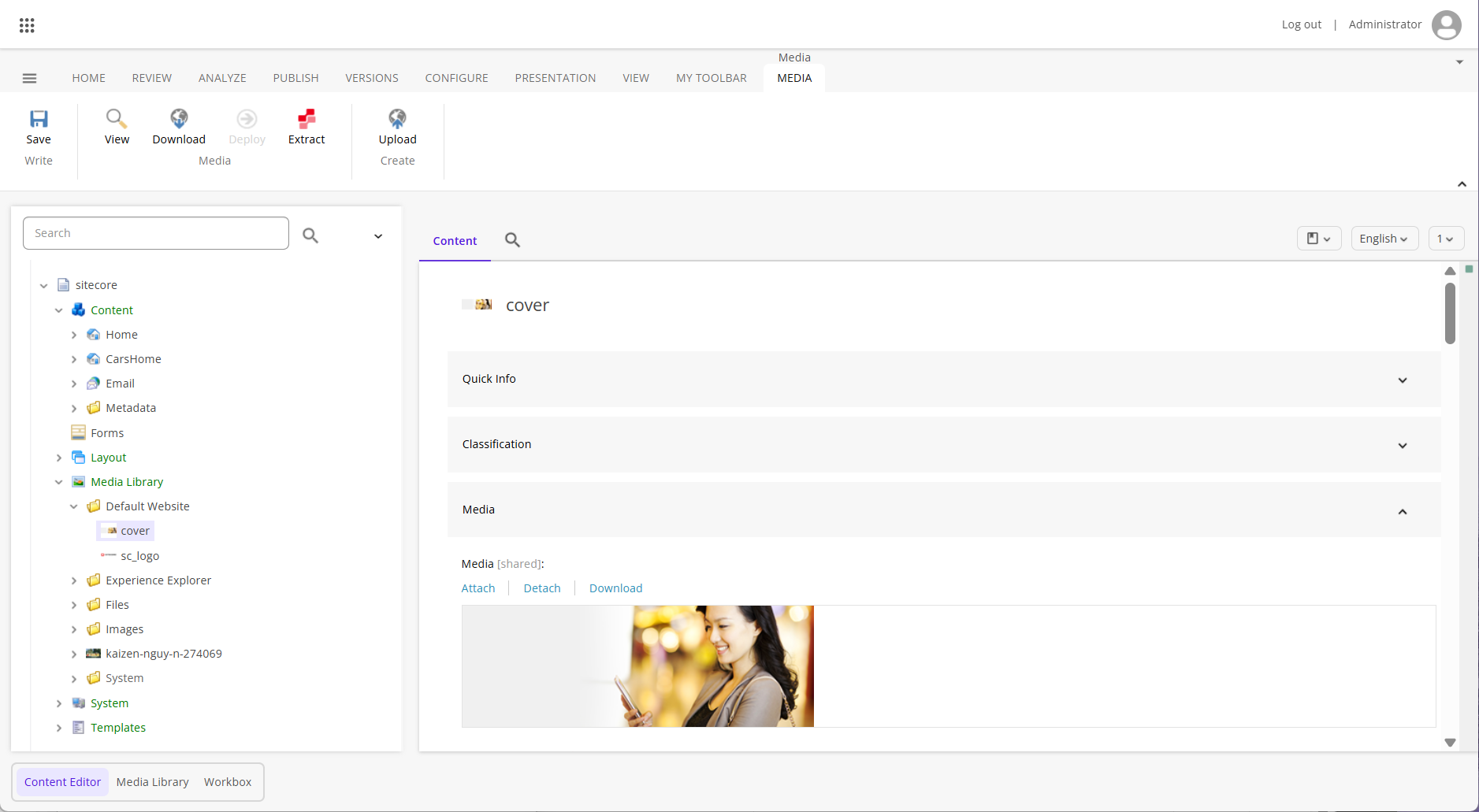Image resolution: width=1479 pixels, height=812 pixels.
Task: Expand the Metadata tree node
Action: [74, 409]
